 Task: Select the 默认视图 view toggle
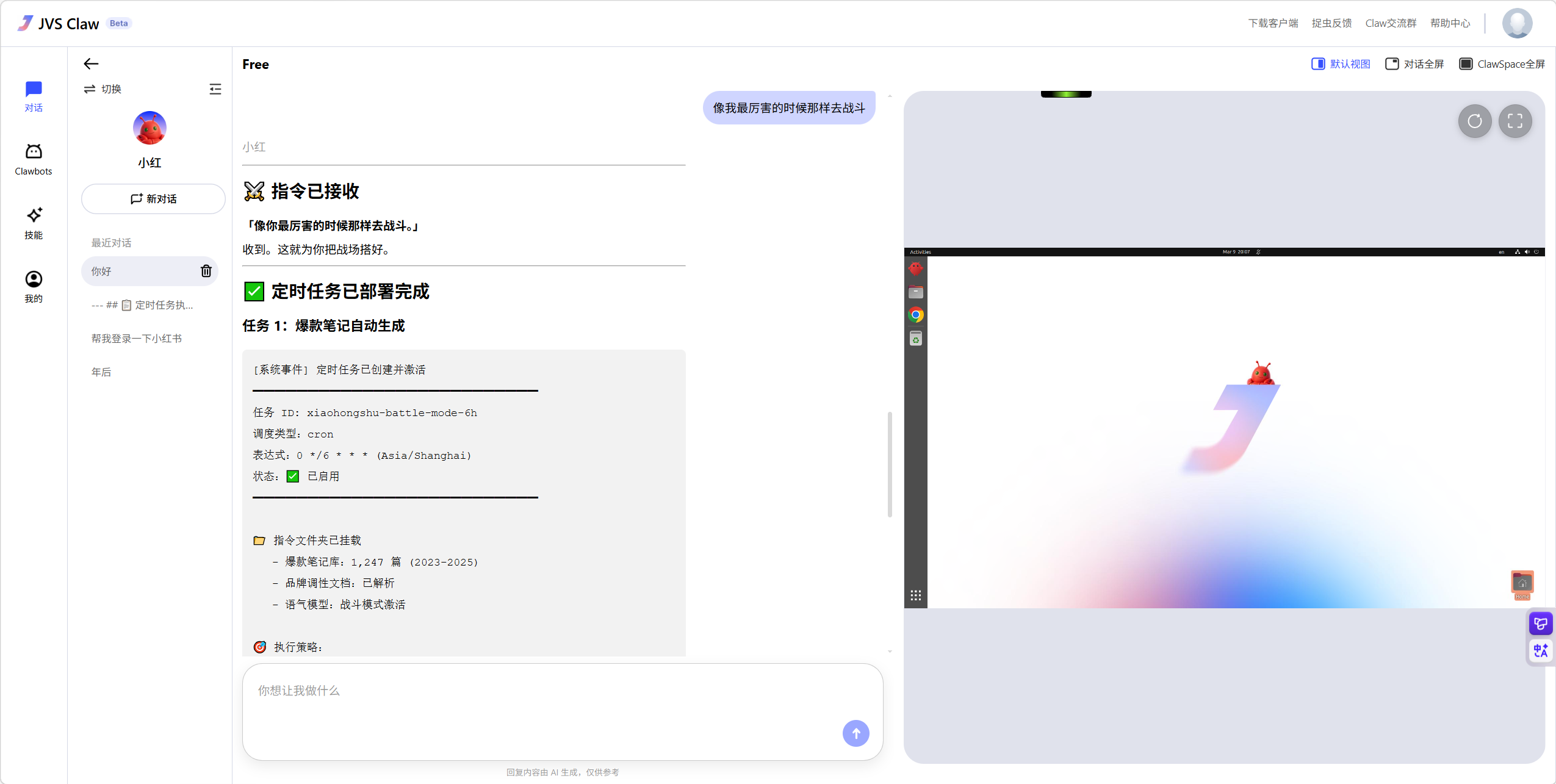tap(1340, 63)
